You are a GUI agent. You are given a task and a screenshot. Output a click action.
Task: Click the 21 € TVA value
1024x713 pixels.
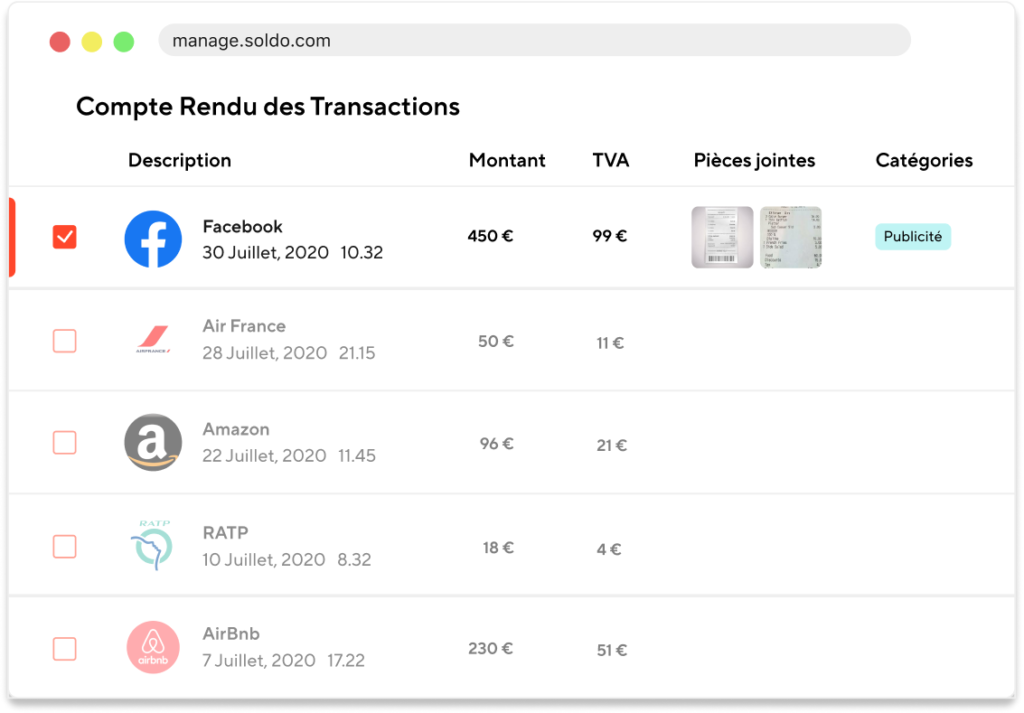click(611, 446)
